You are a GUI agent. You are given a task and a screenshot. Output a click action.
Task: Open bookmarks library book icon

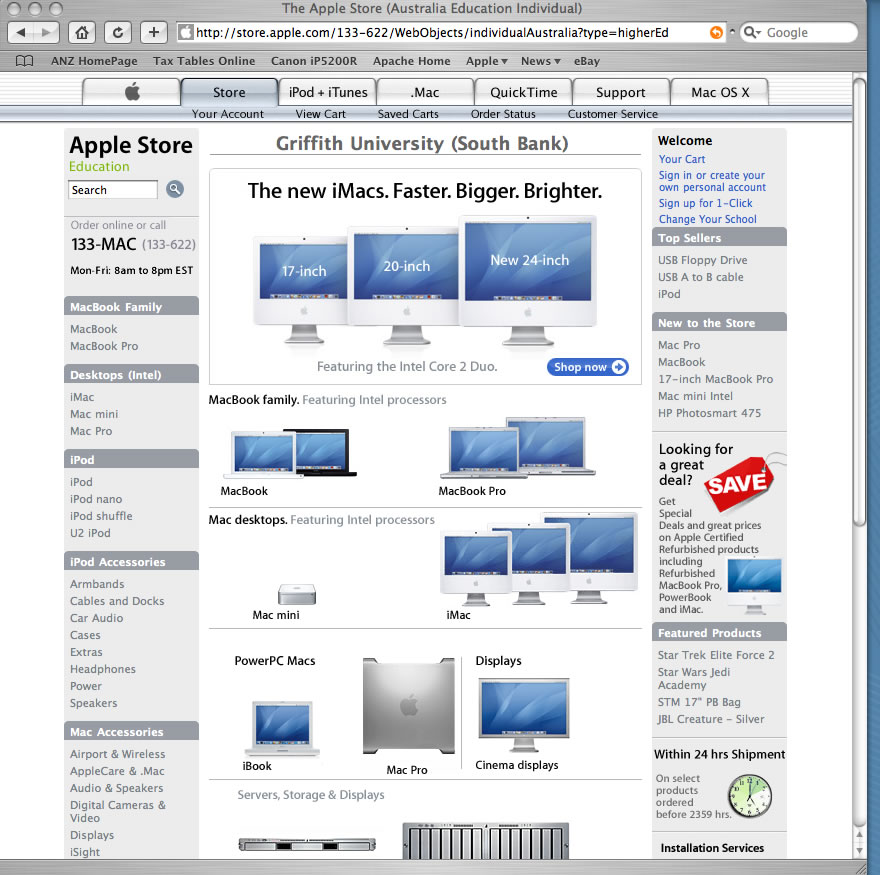[x=24, y=61]
